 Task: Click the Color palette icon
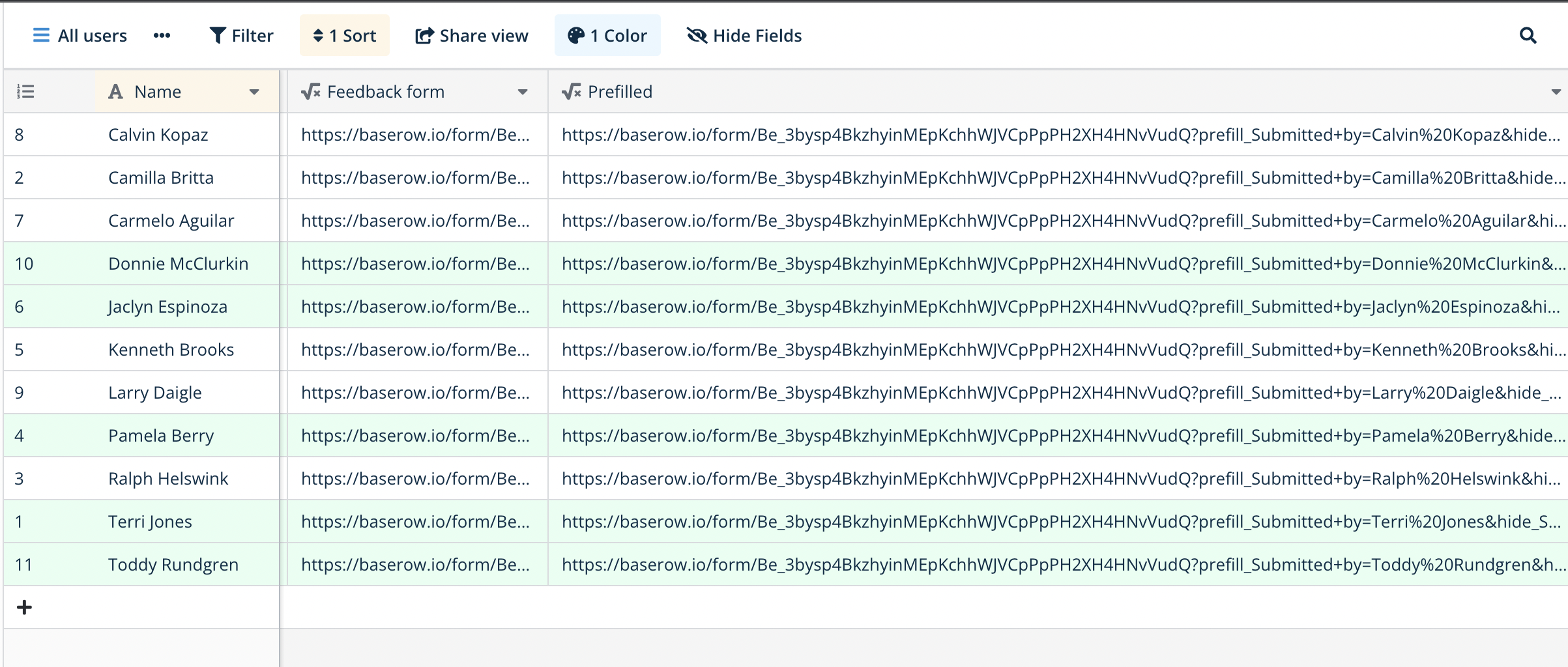pos(573,35)
